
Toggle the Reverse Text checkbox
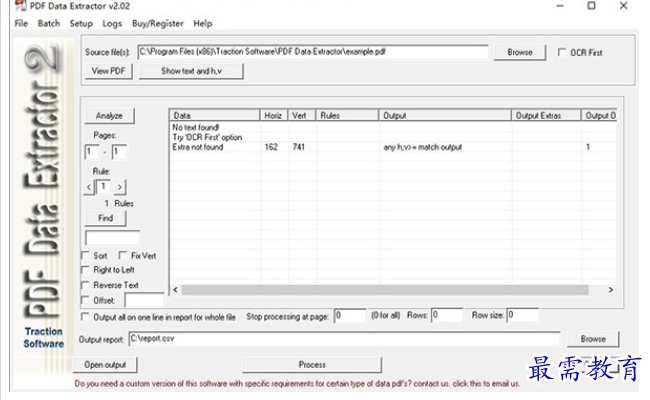[85, 285]
